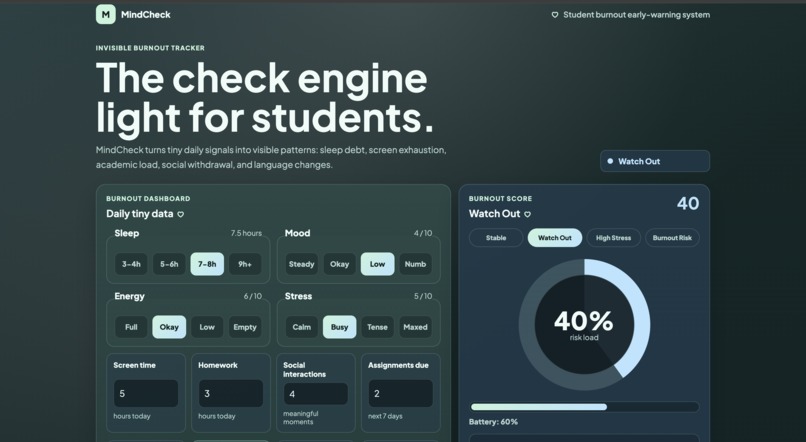Click the 6/10 energy score

coord(252,296)
